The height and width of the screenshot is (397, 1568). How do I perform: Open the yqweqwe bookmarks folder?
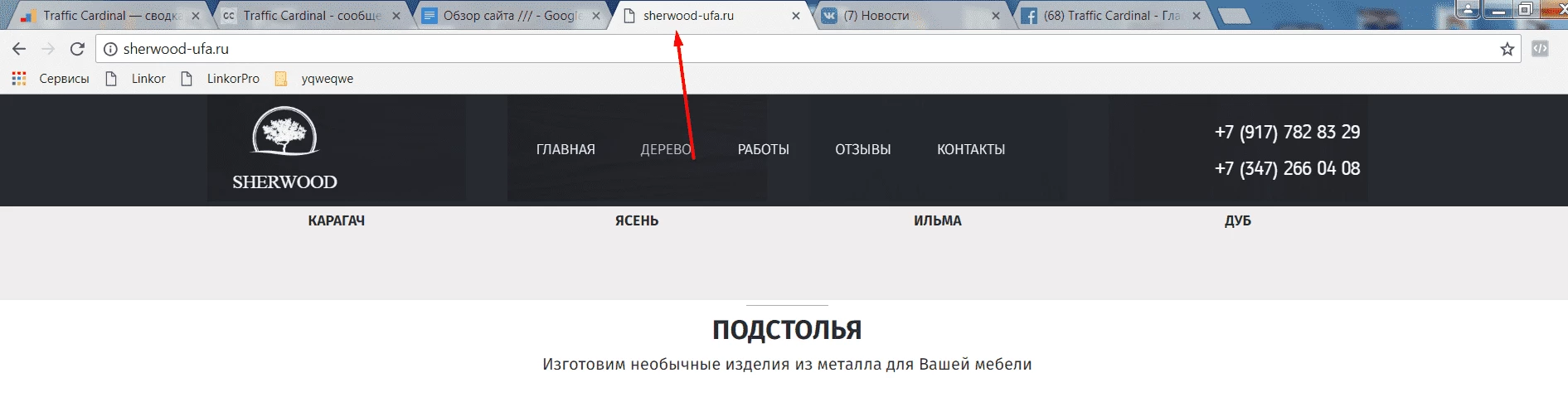[x=314, y=79]
